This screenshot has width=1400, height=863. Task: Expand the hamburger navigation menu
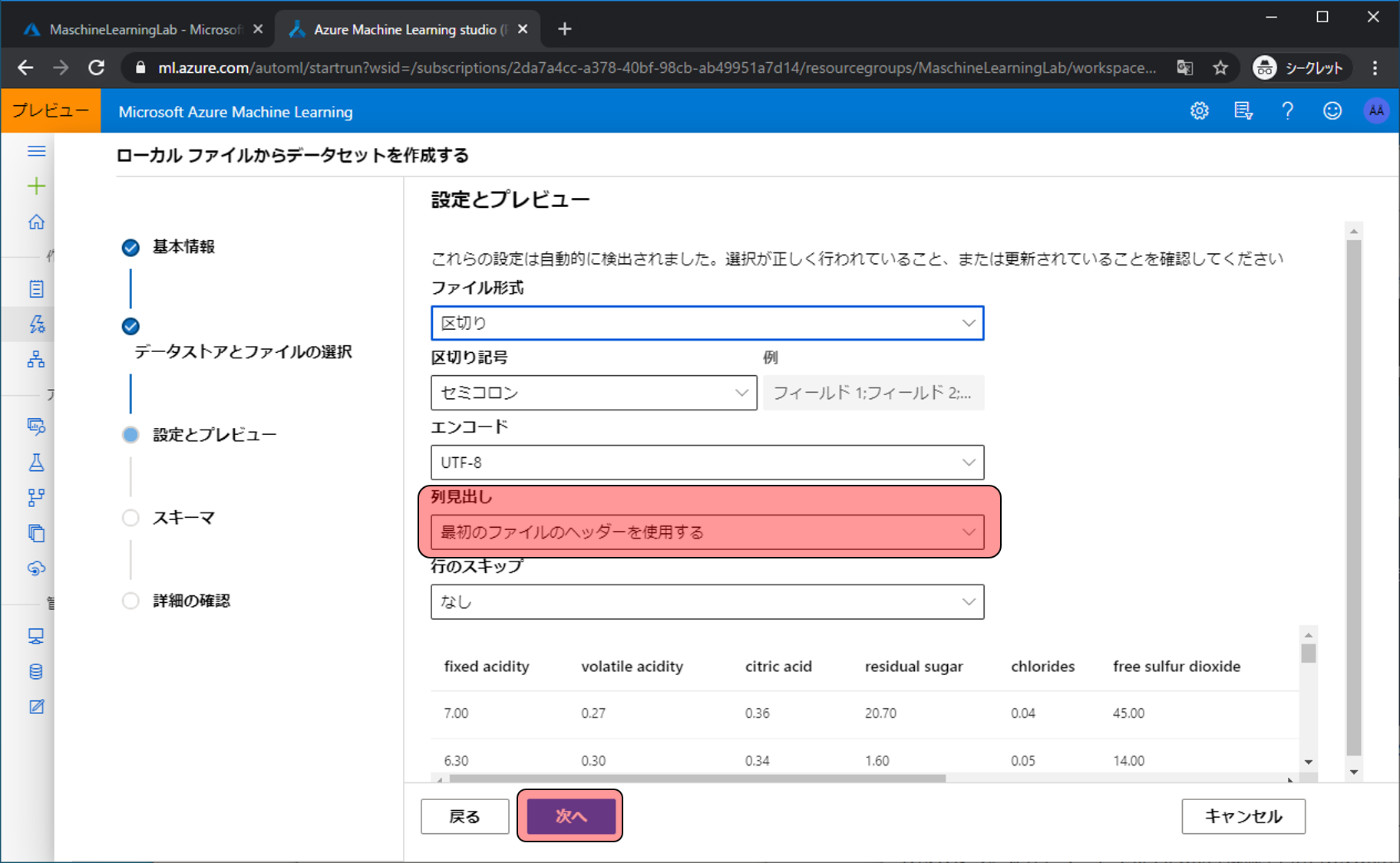click(x=36, y=151)
